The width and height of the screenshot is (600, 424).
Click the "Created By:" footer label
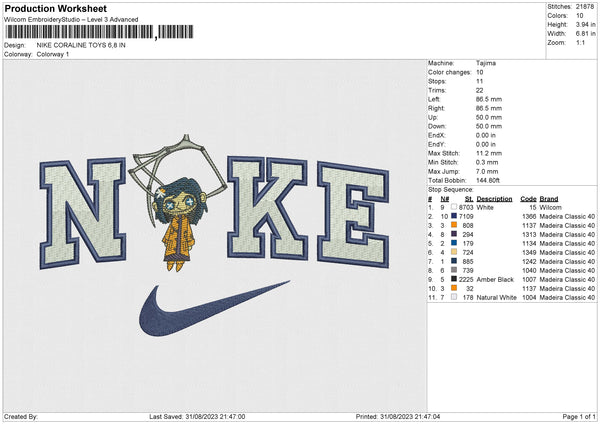click(x=21, y=416)
